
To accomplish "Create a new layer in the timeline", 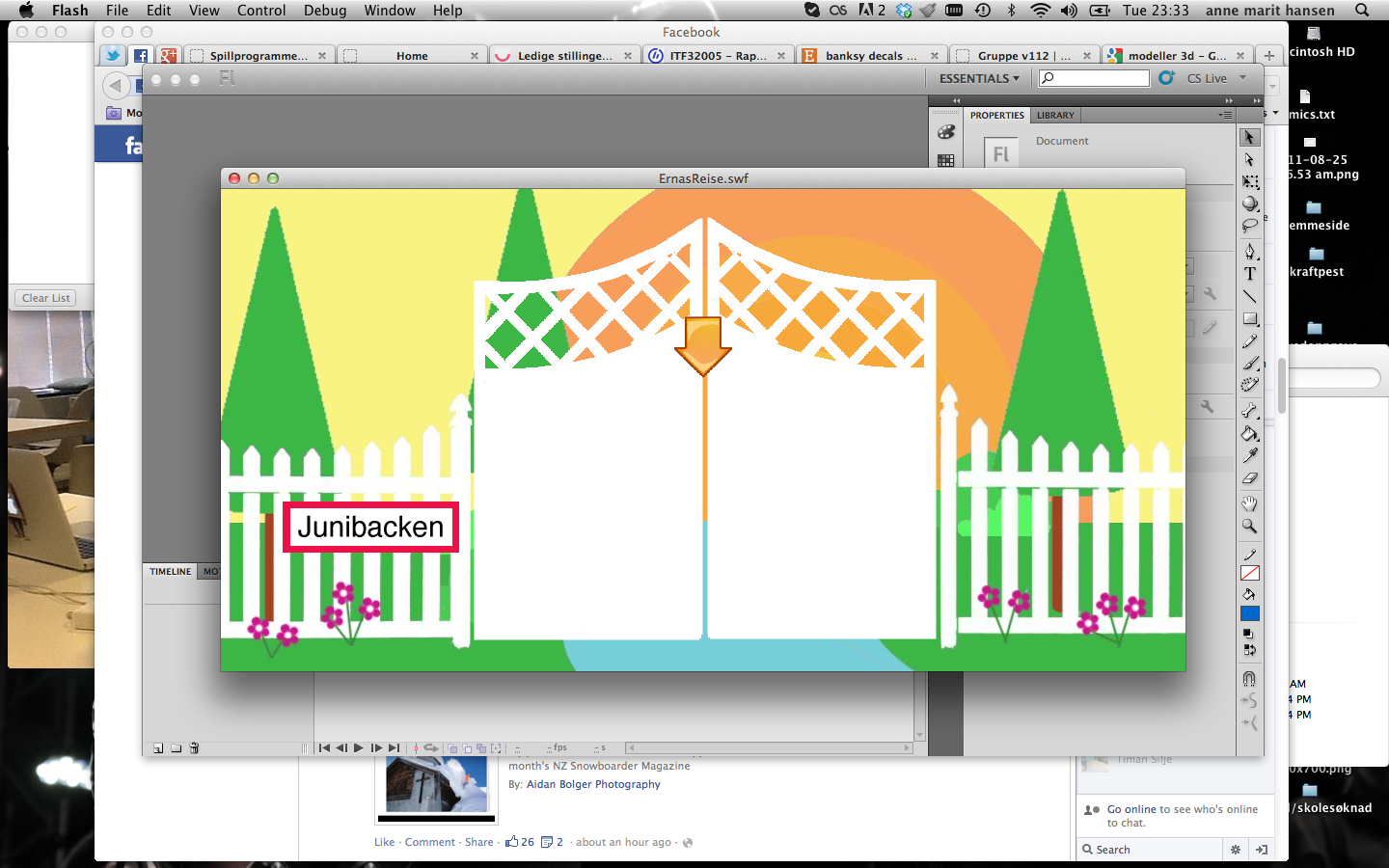I will [157, 748].
